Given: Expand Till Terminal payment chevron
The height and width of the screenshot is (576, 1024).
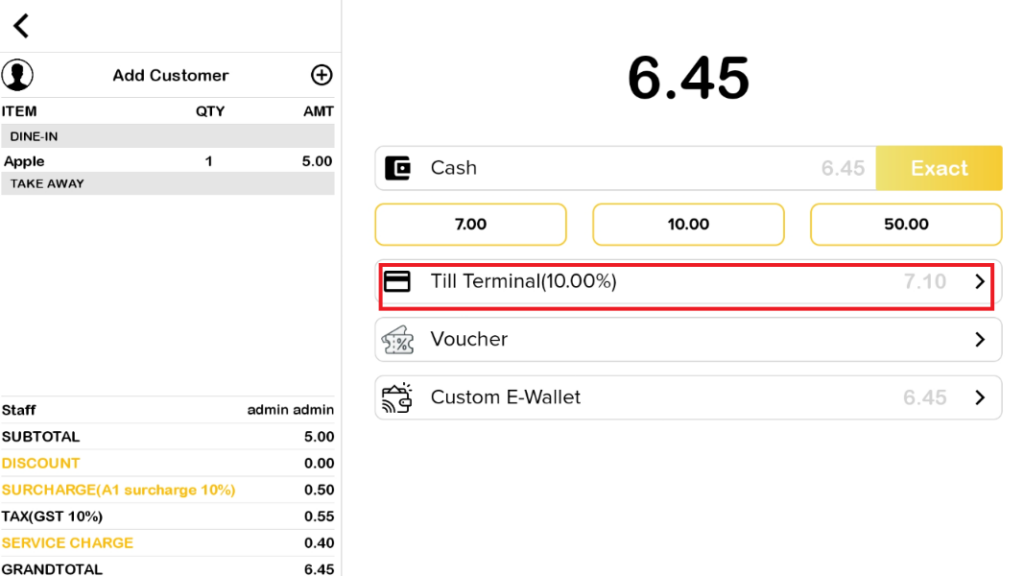Looking at the screenshot, I should tap(980, 282).
